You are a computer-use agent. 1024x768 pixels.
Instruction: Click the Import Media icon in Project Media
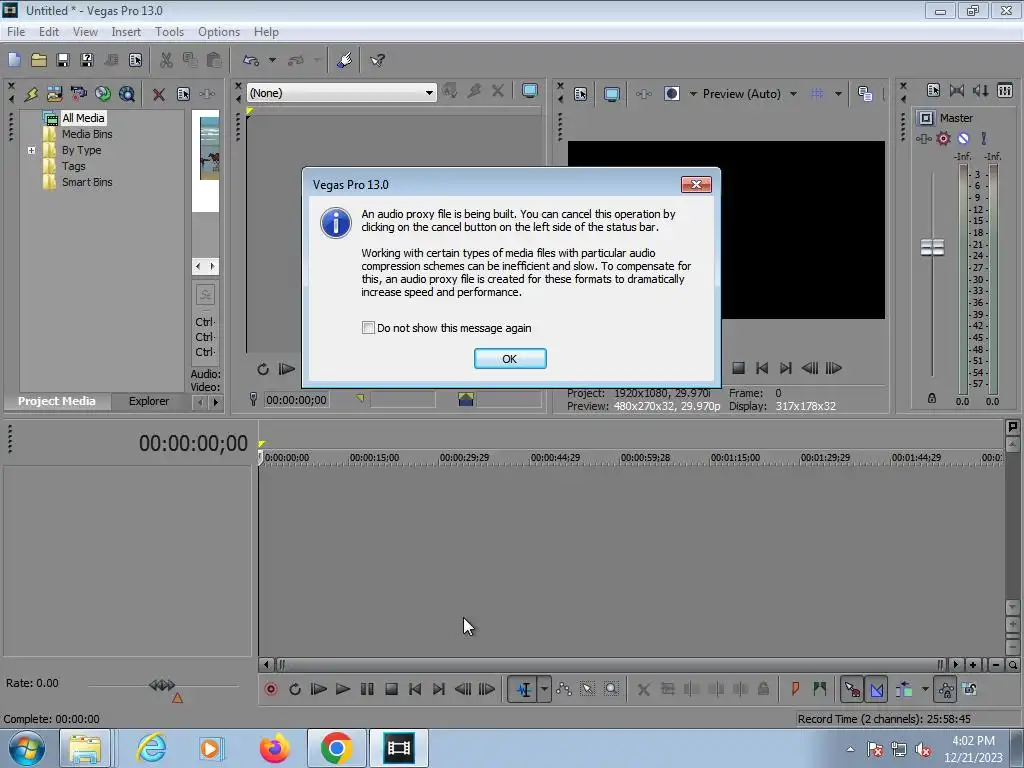[x=54, y=94]
